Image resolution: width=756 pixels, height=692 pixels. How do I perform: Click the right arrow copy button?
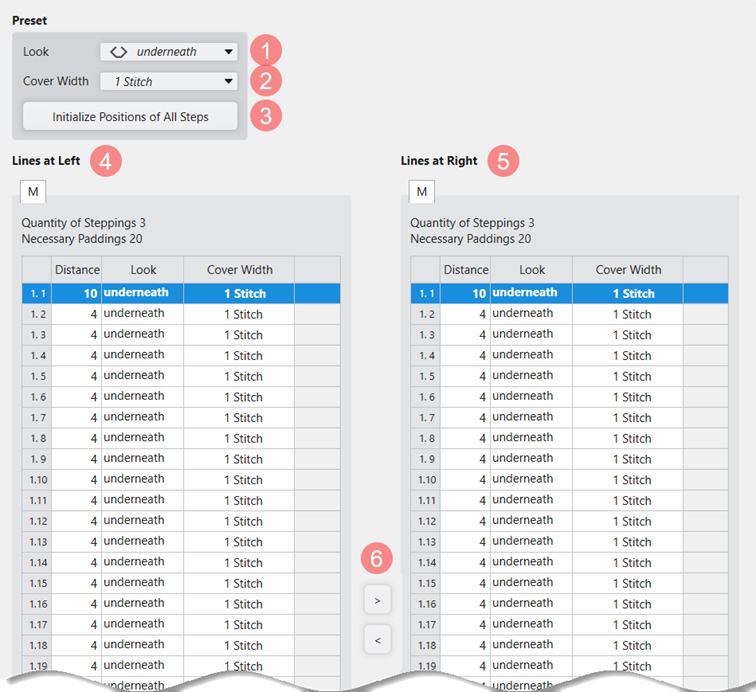(377, 601)
